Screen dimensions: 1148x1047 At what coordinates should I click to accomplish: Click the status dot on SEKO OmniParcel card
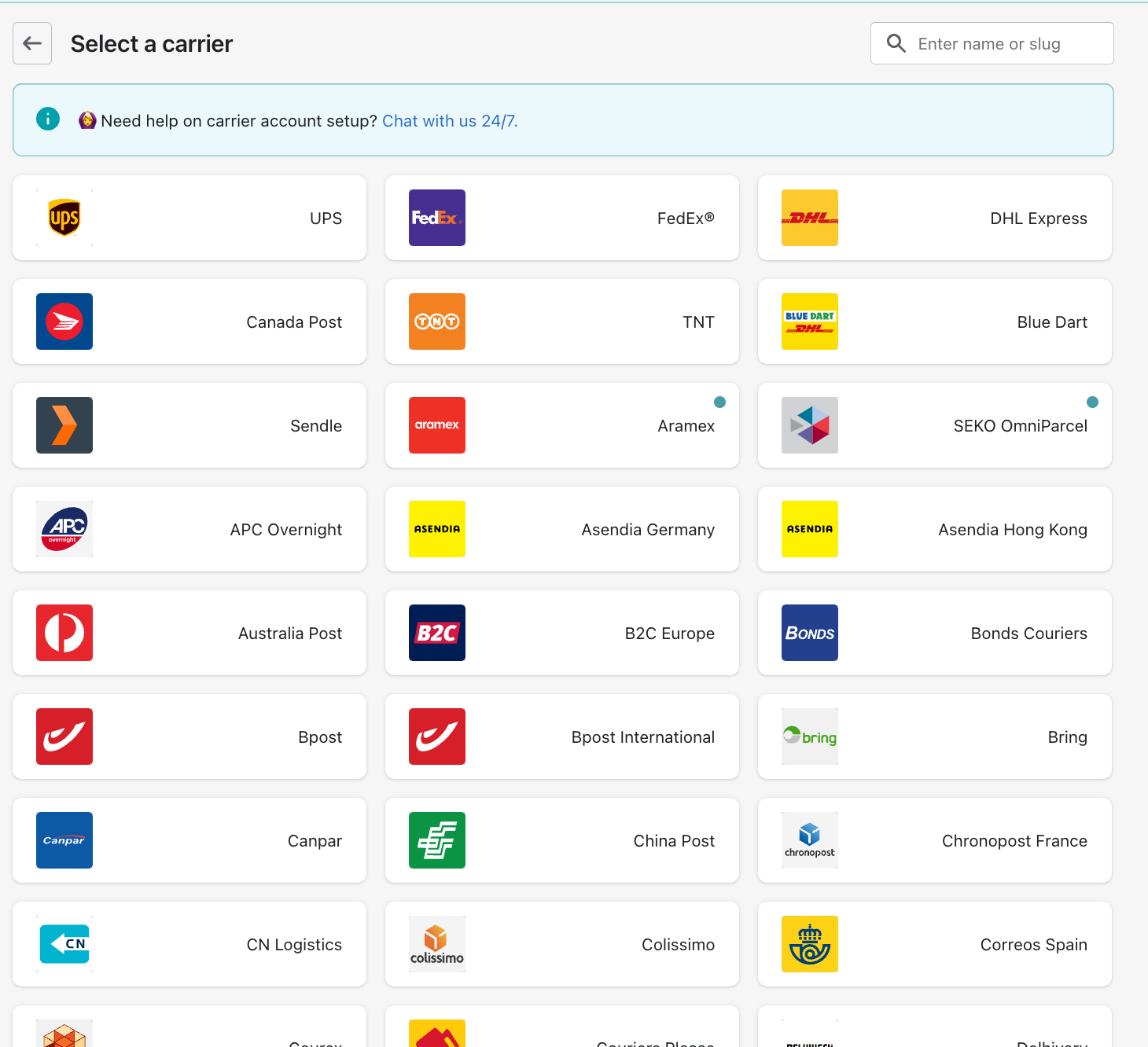tap(1092, 402)
